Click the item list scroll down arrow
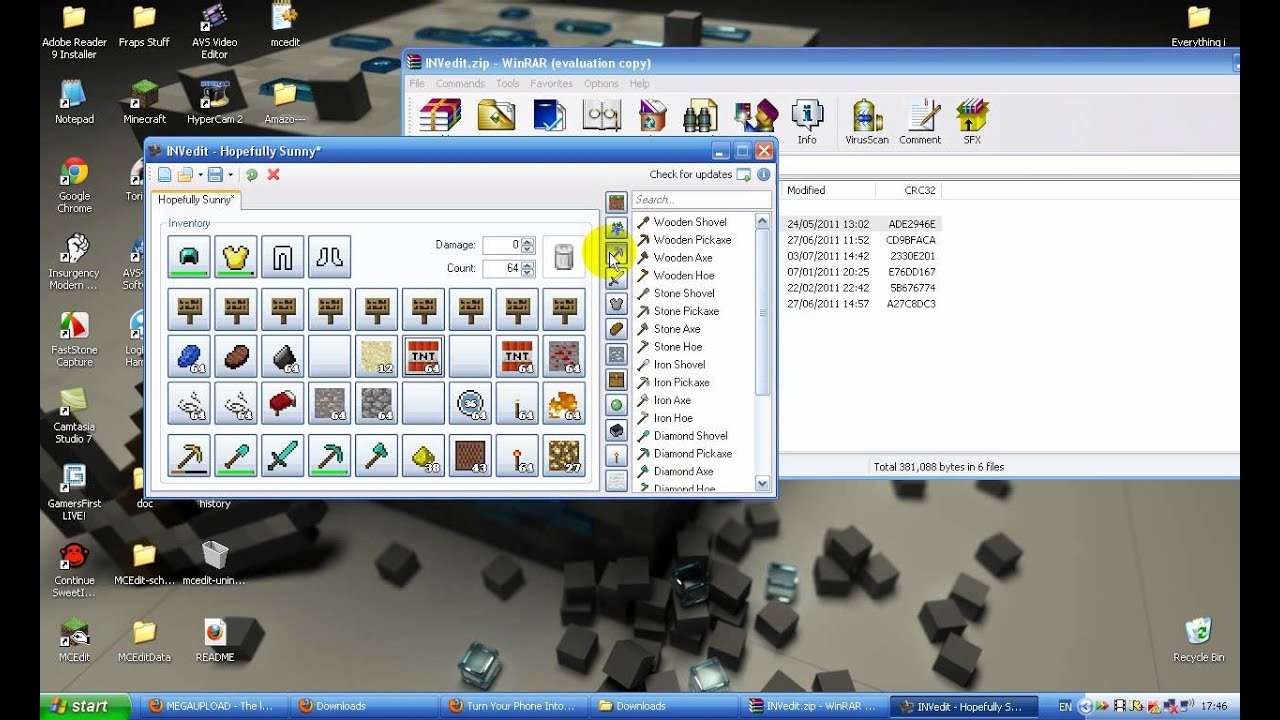Image resolution: width=1280 pixels, height=720 pixels. (x=762, y=483)
